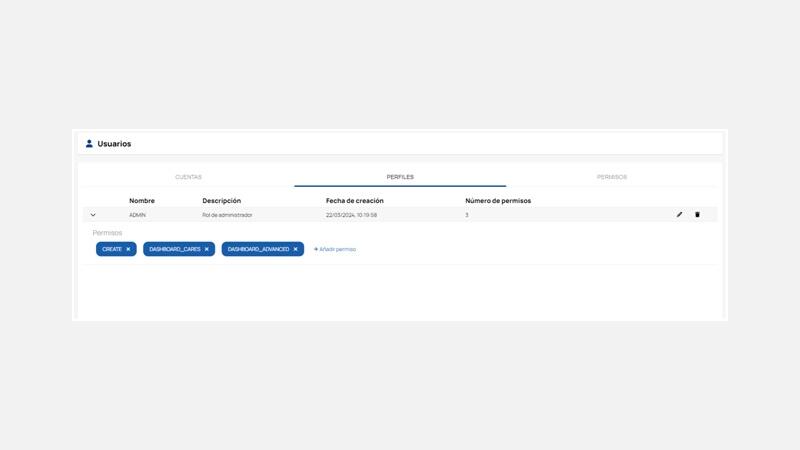Remove the CREATE permission chip

coord(128,249)
